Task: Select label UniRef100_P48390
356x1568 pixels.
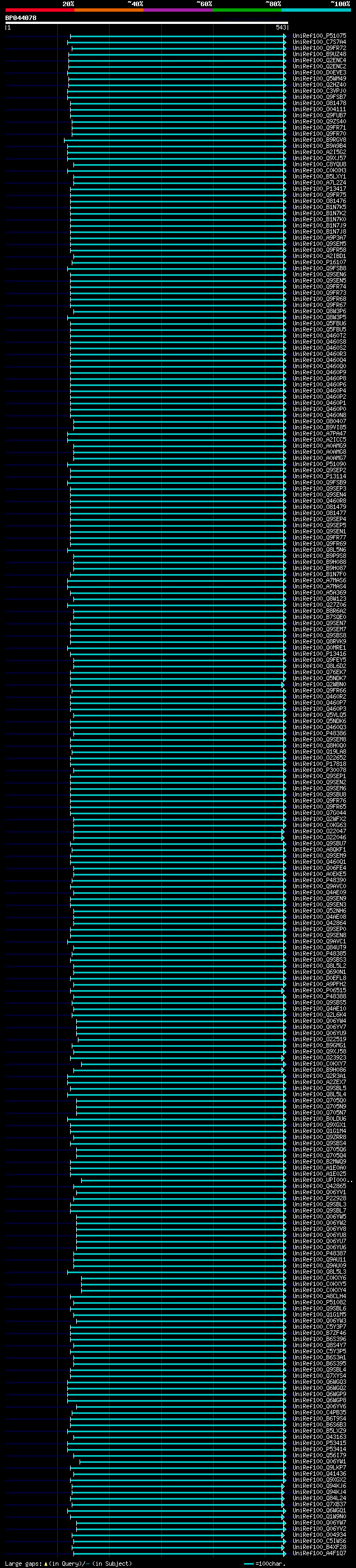Action: (x=319, y=880)
